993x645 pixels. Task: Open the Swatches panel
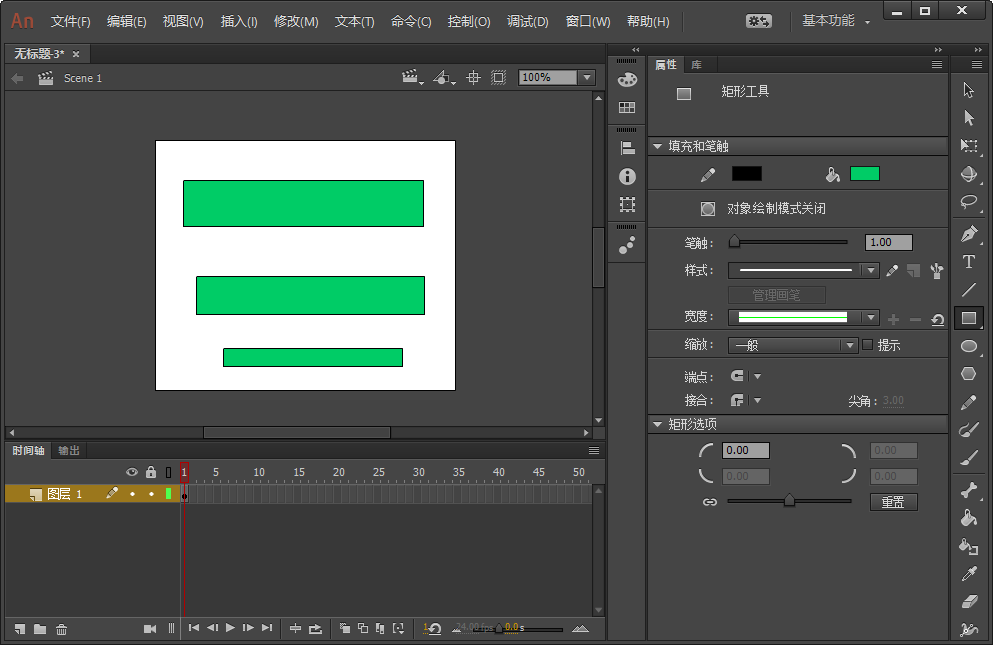click(626, 107)
